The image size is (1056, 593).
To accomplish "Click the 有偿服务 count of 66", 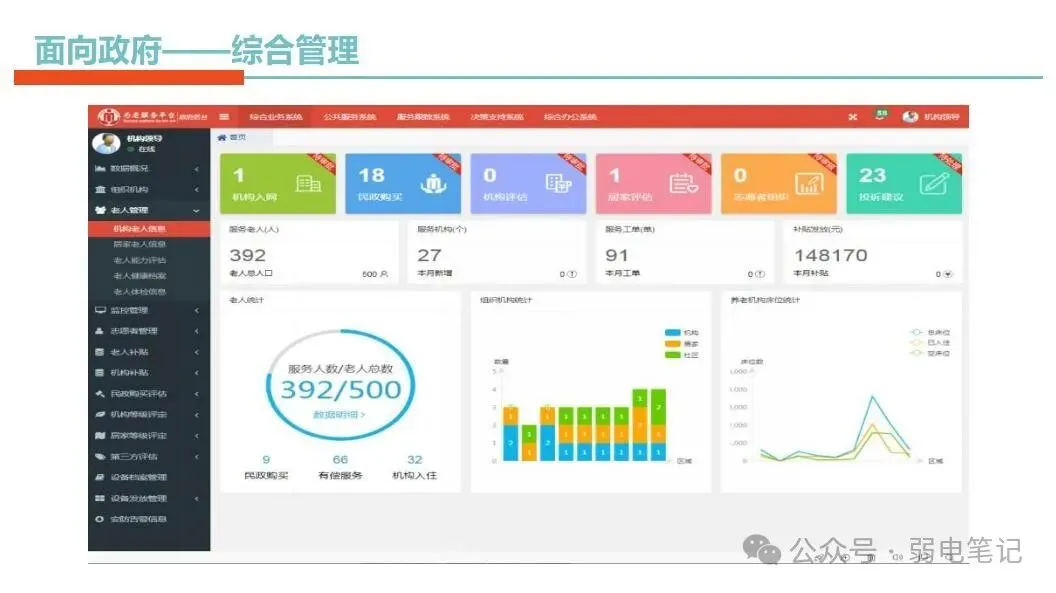I will (x=340, y=460).
